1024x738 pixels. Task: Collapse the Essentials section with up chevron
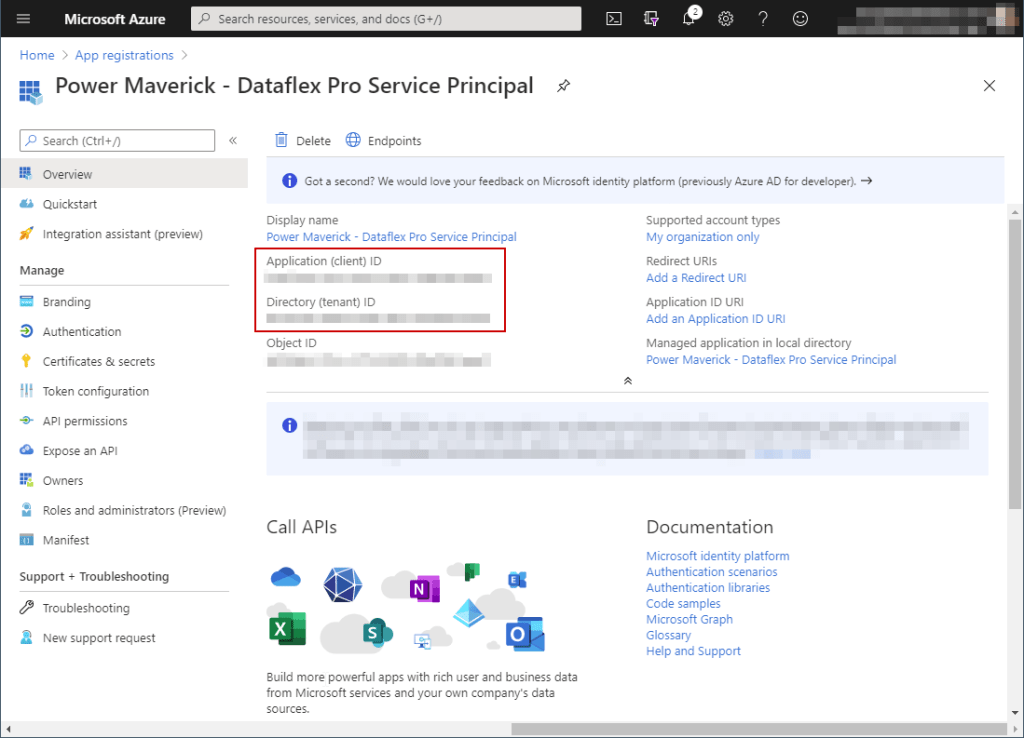pos(627,381)
